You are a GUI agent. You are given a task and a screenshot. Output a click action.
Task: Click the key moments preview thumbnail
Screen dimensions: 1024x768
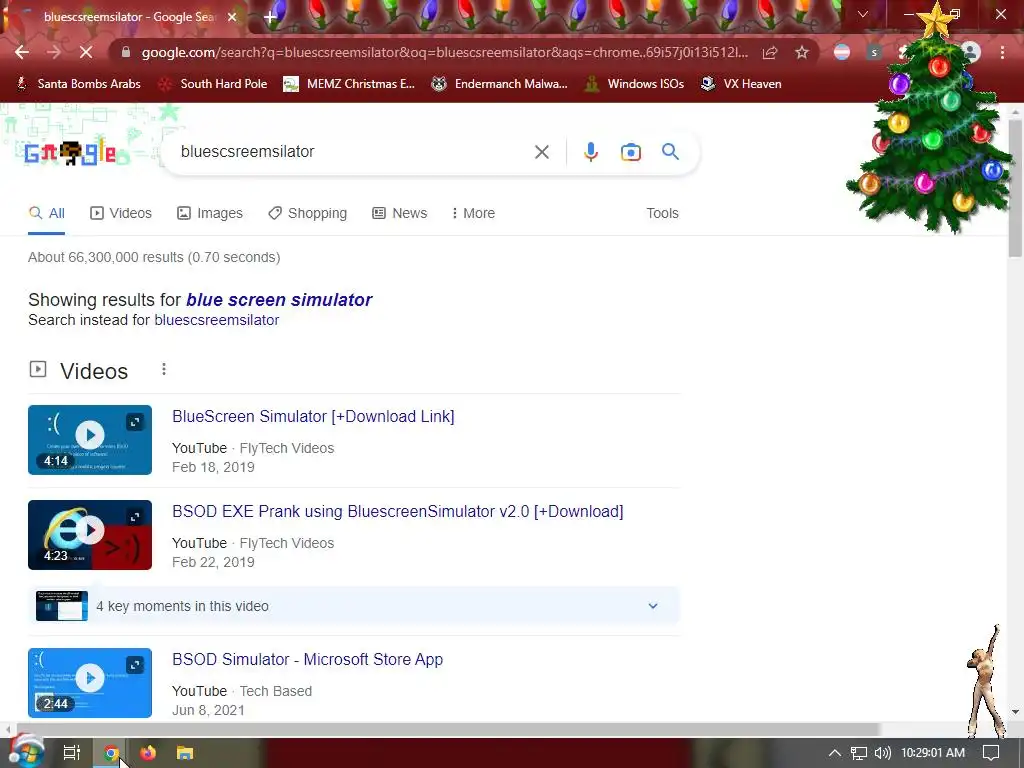click(x=62, y=606)
